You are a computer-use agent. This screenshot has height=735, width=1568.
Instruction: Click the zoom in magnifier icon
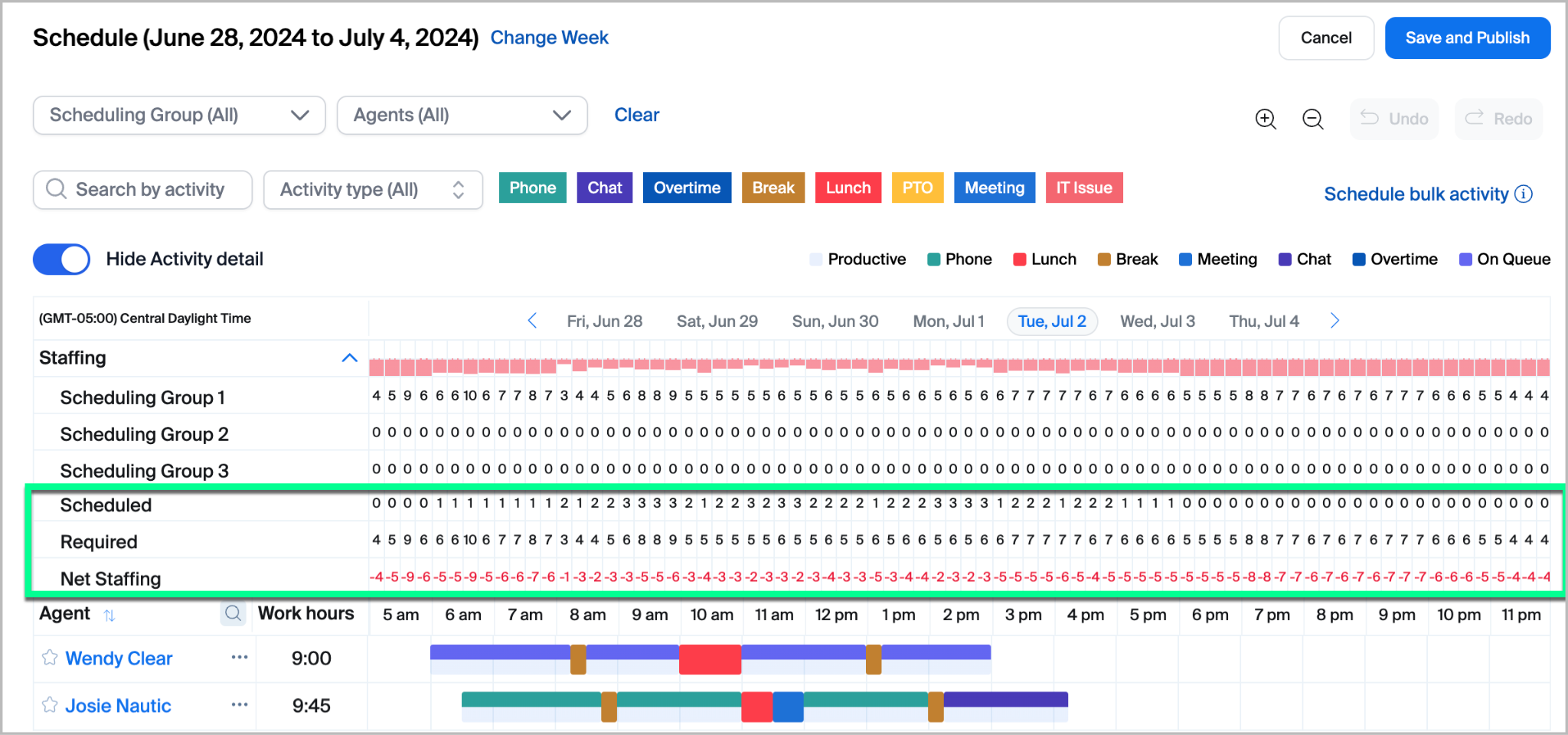click(1265, 119)
